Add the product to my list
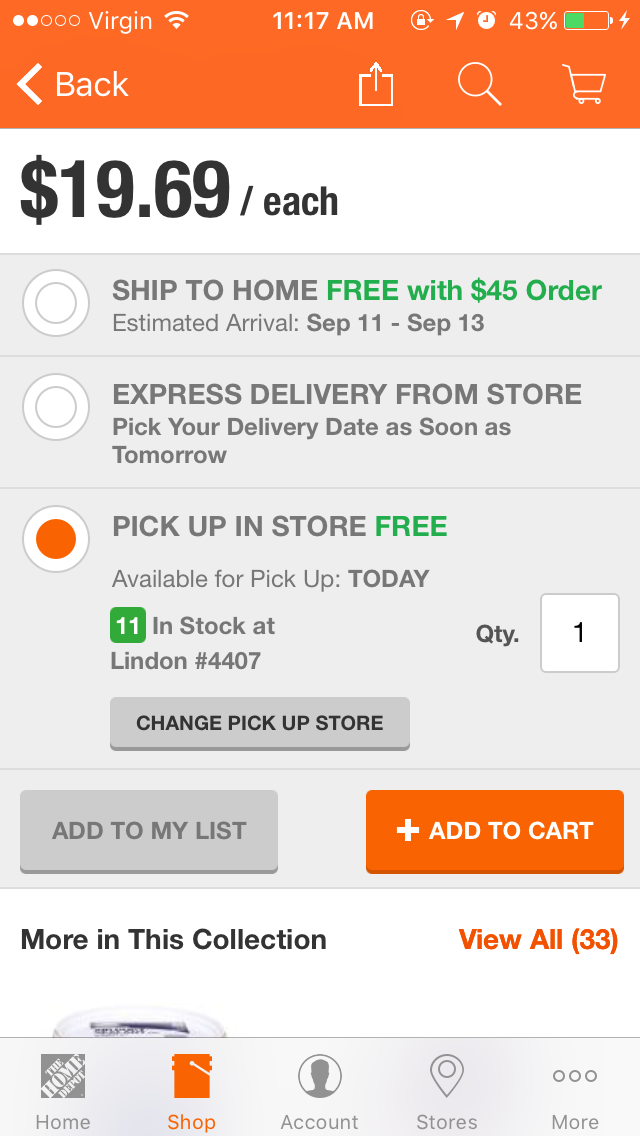This screenshot has height=1136, width=640. click(148, 831)
